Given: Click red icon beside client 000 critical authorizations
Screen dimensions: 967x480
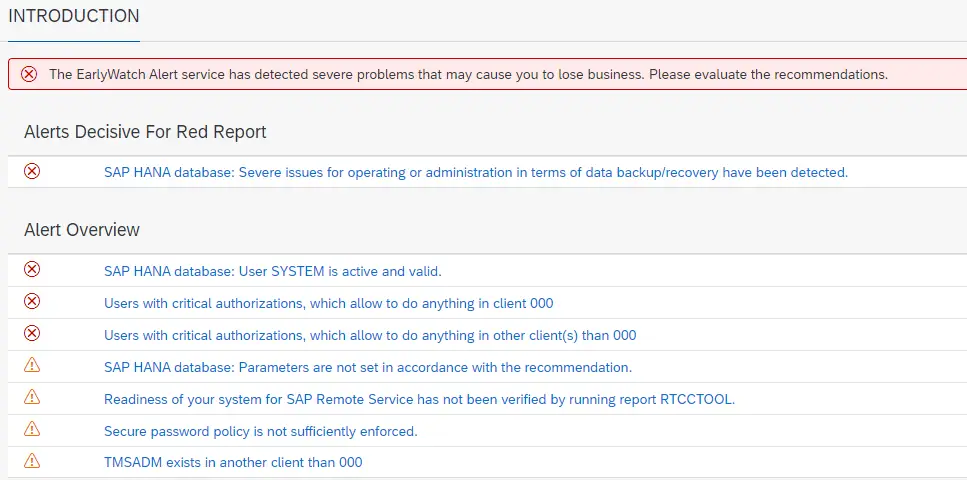Looking at the screenshot, I should click(32, 301).
